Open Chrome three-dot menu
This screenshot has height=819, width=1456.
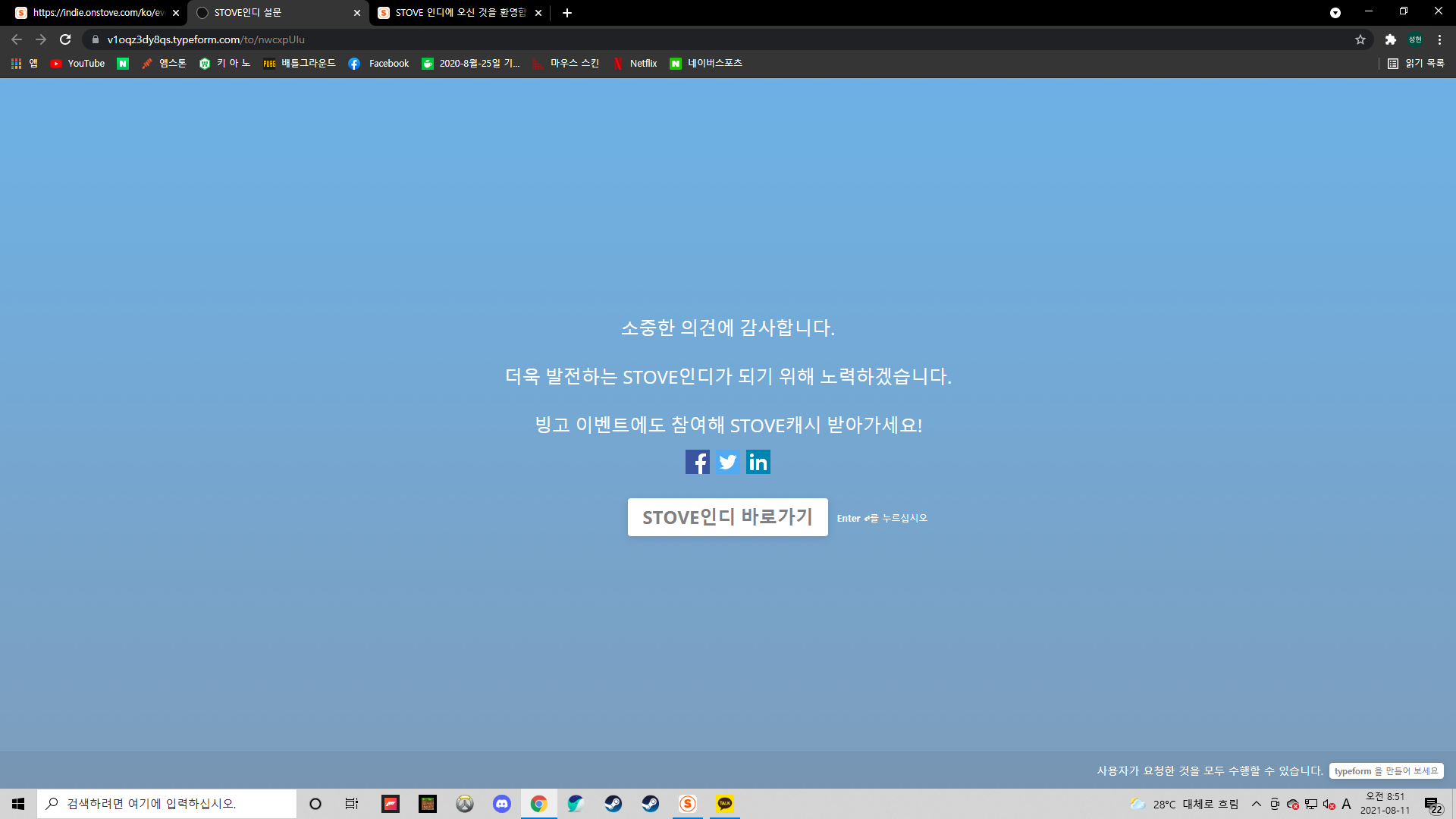(x=1439, y=39)
